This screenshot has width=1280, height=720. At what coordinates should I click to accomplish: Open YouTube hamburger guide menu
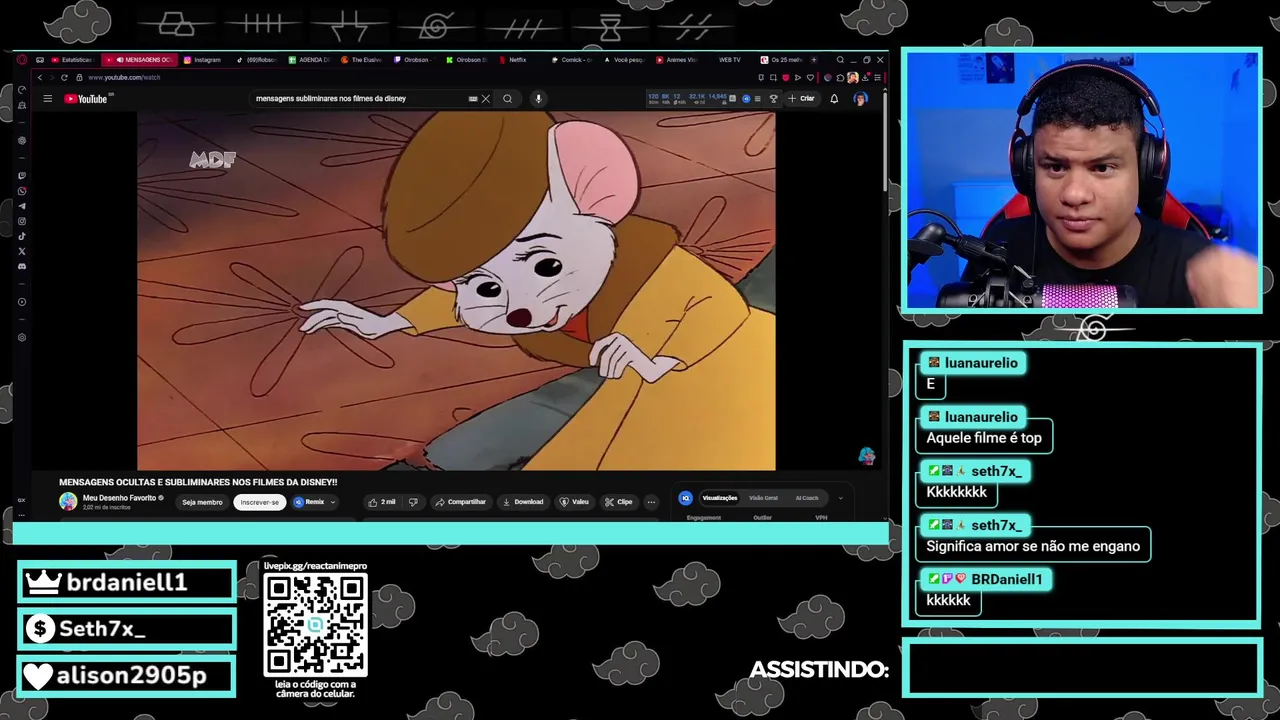click(47, 99)
